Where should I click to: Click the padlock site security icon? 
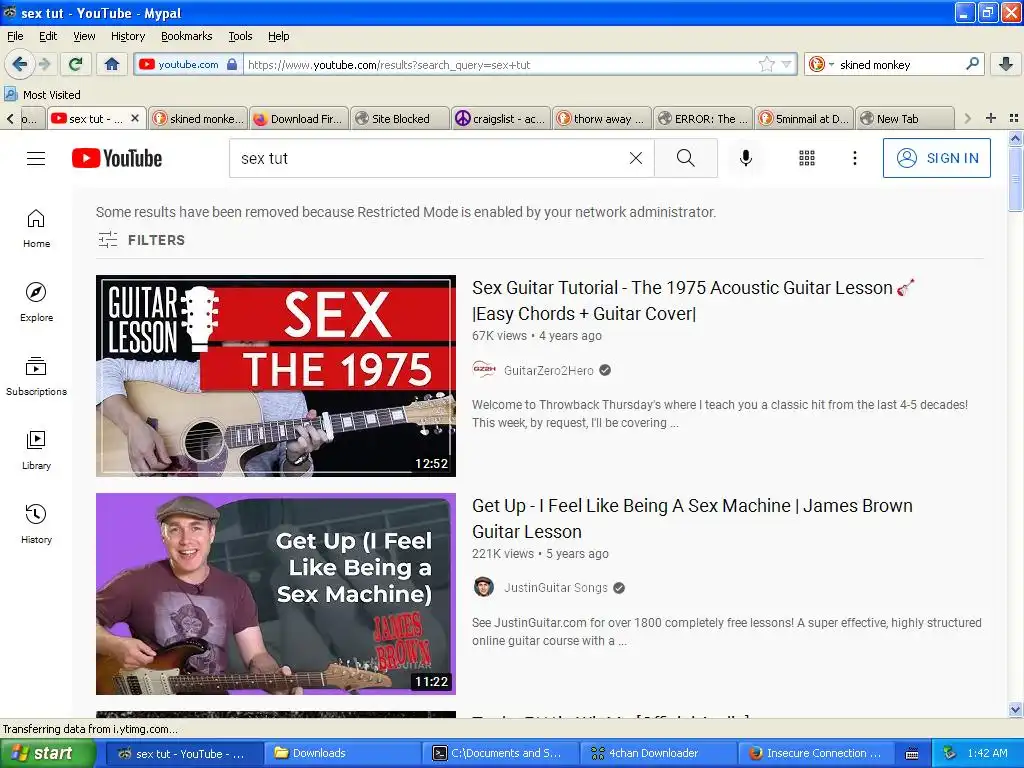[232, 64]
